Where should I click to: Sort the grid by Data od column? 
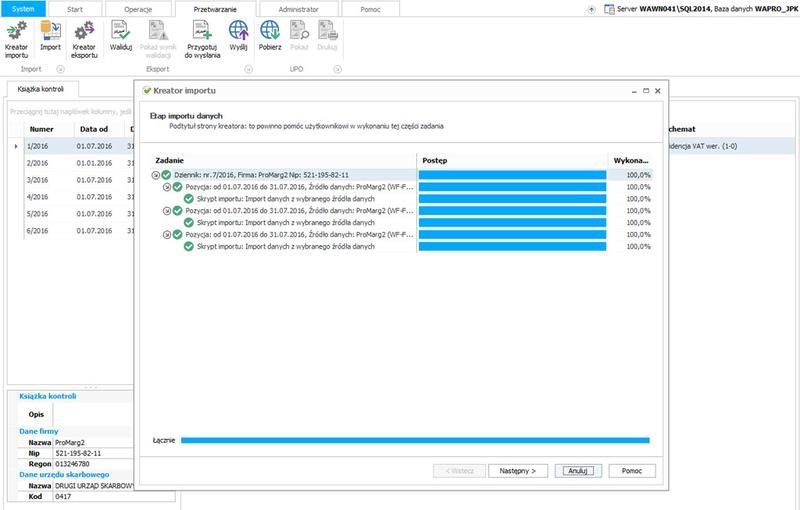(99, 129)
